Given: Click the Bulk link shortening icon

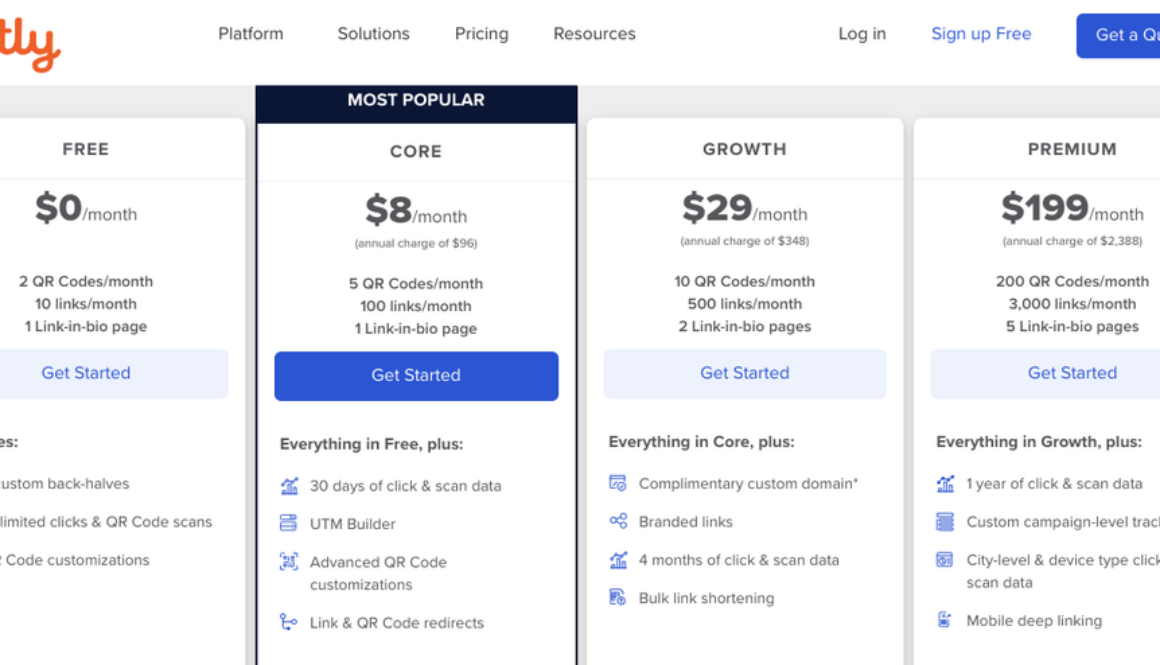Looking at the screenshot, I should click(x=619, y=596).
